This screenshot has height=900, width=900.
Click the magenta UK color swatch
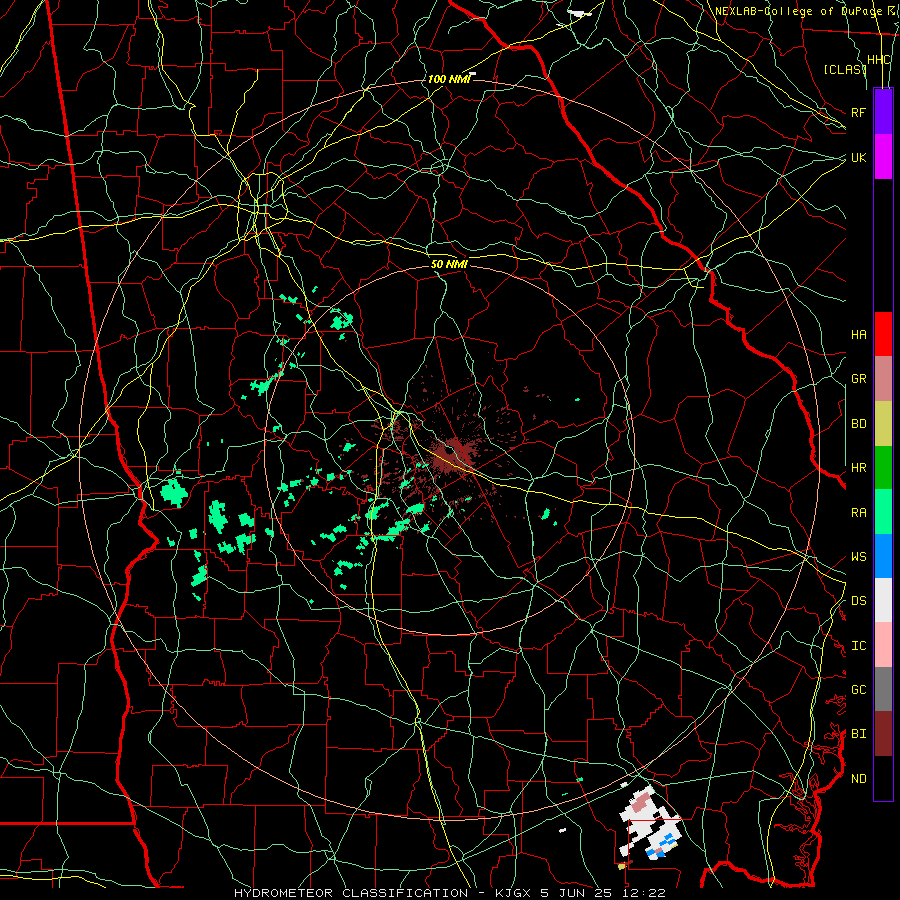click(x=883, y=157)
